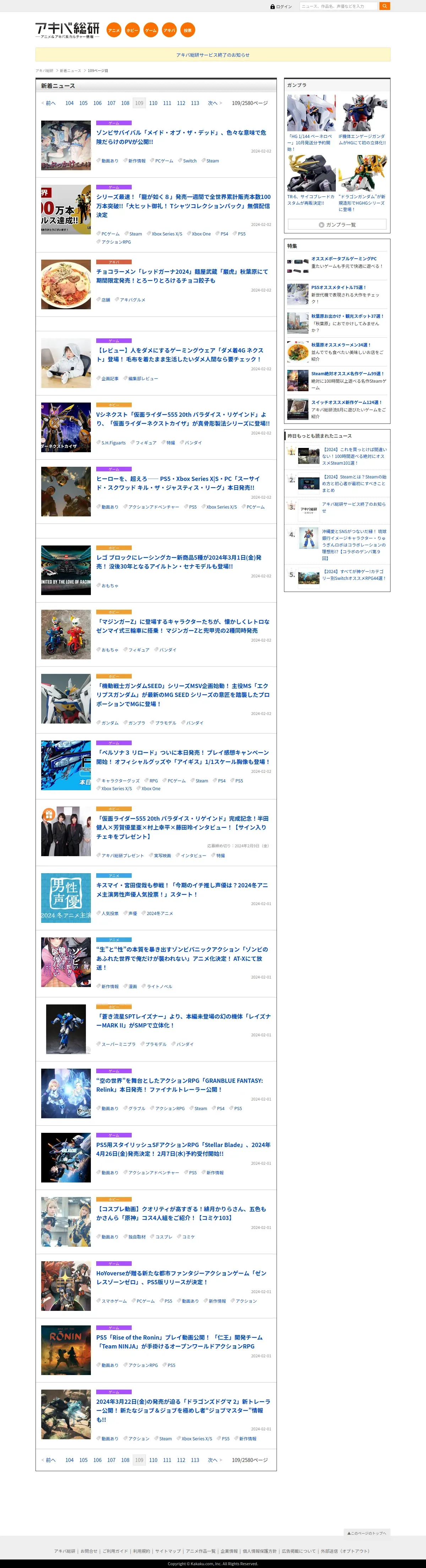Open the ガンプラ一覧 button in sidebar

[x=337, y=225]
